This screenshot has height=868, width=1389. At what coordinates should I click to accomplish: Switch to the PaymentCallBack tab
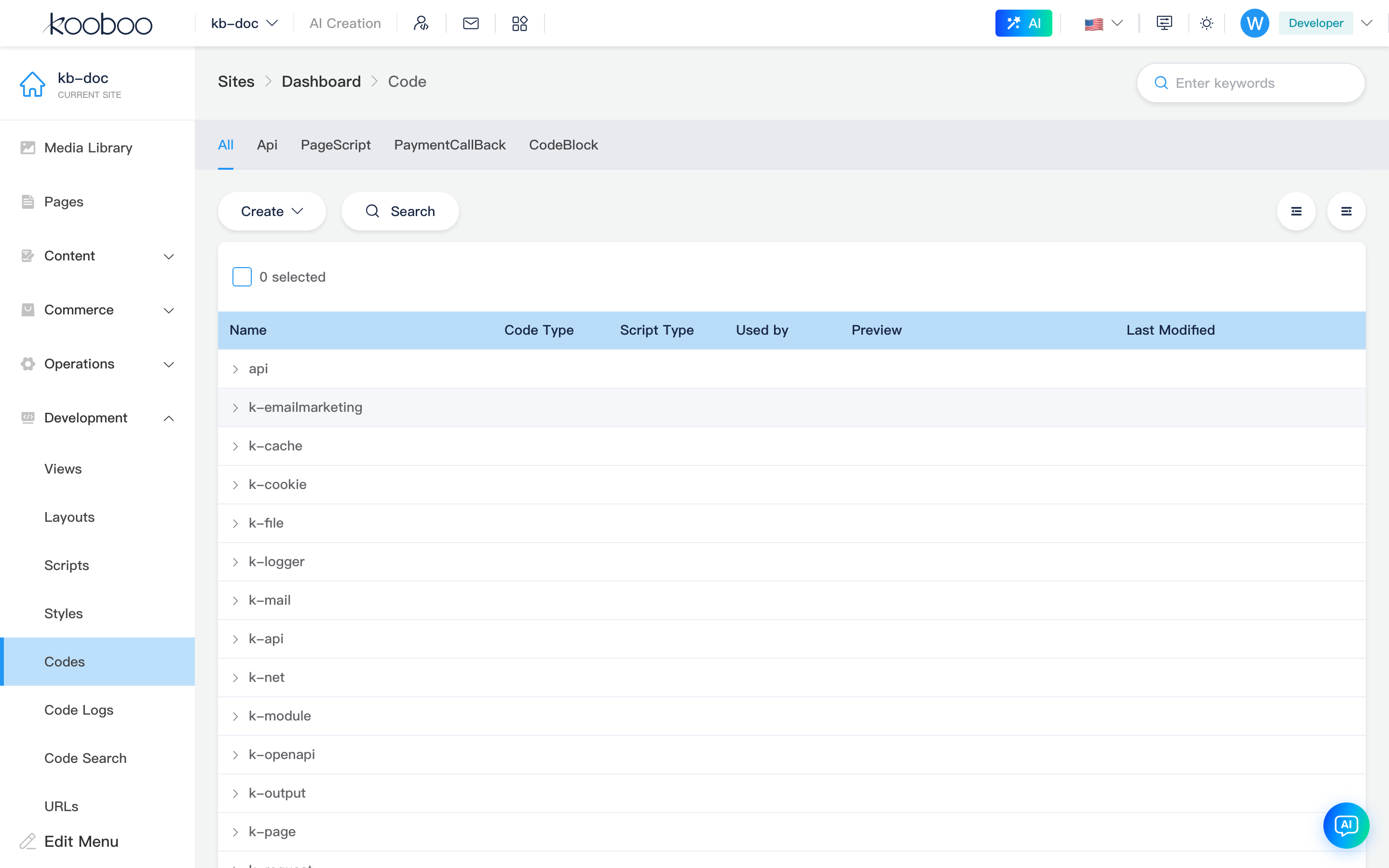coord(450,145)
